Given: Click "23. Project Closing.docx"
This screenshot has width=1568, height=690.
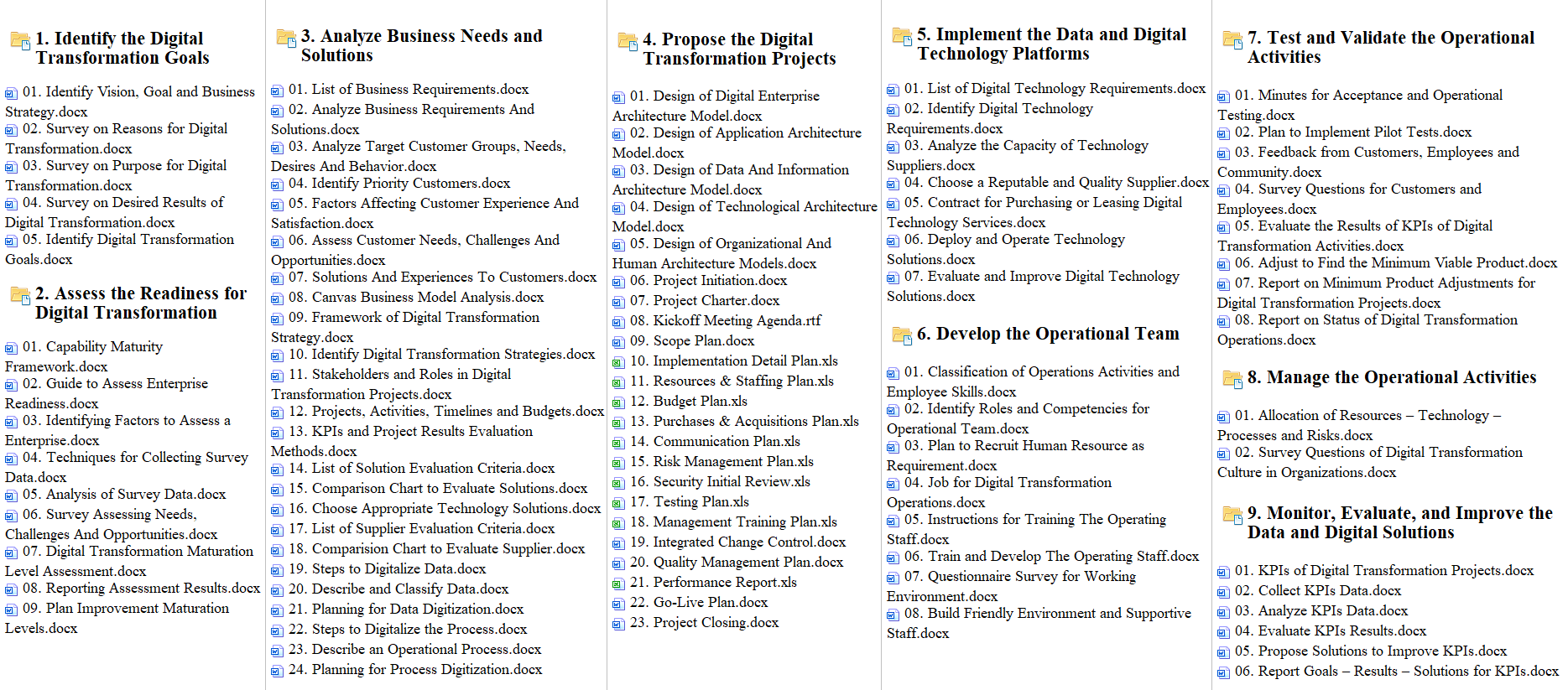Looking at the screenshot, I should click(705, 622).
